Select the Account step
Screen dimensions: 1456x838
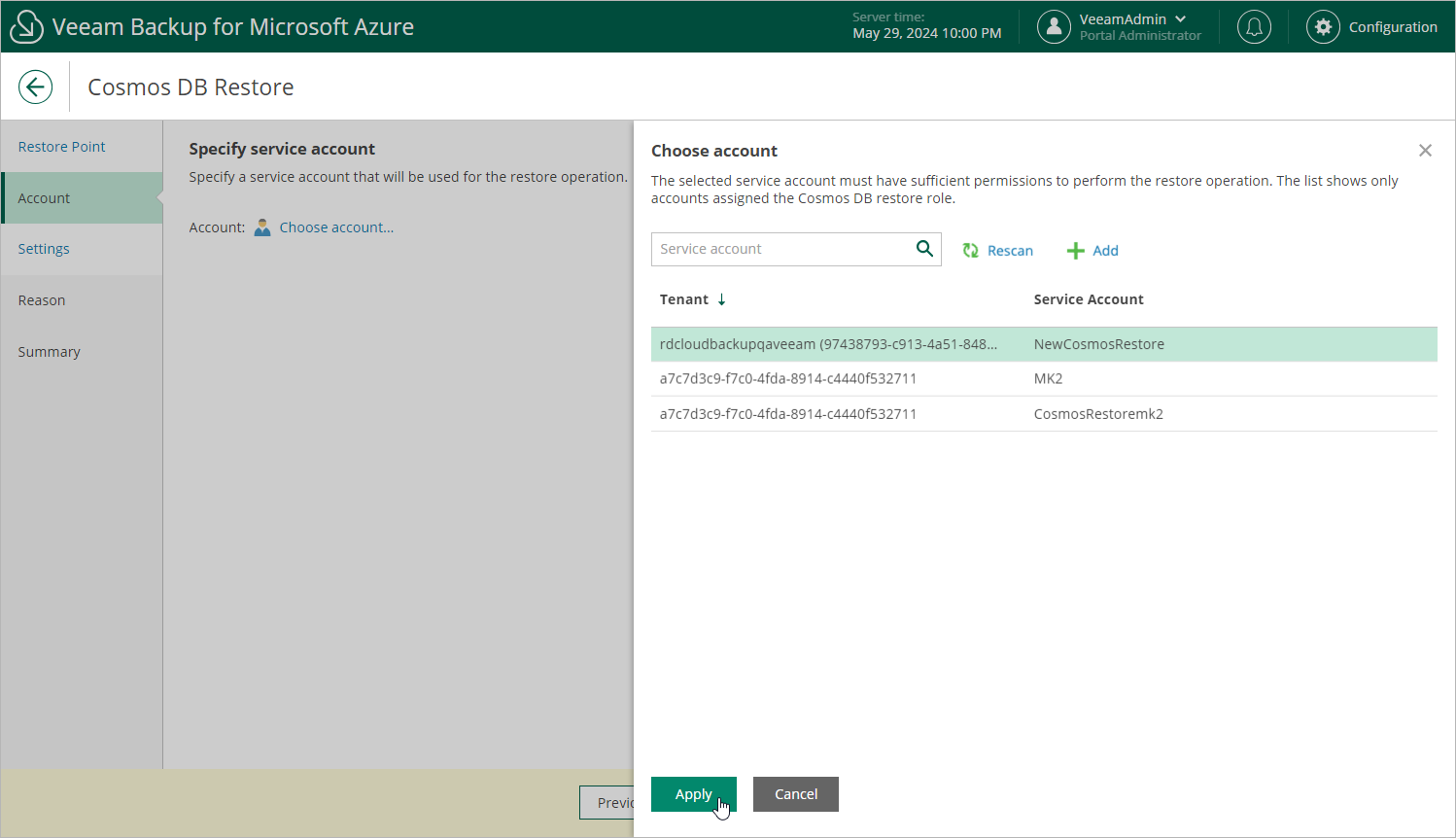(82, 198)
